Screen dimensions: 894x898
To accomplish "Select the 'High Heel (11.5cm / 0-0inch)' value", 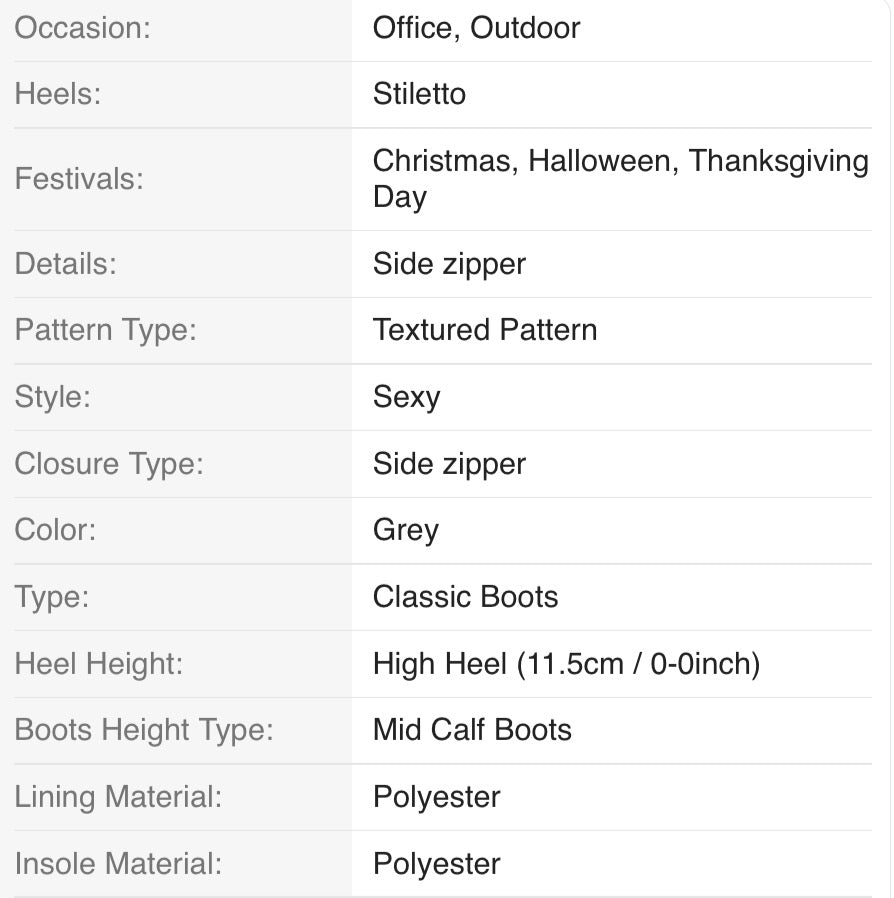I will click(566, 664).
